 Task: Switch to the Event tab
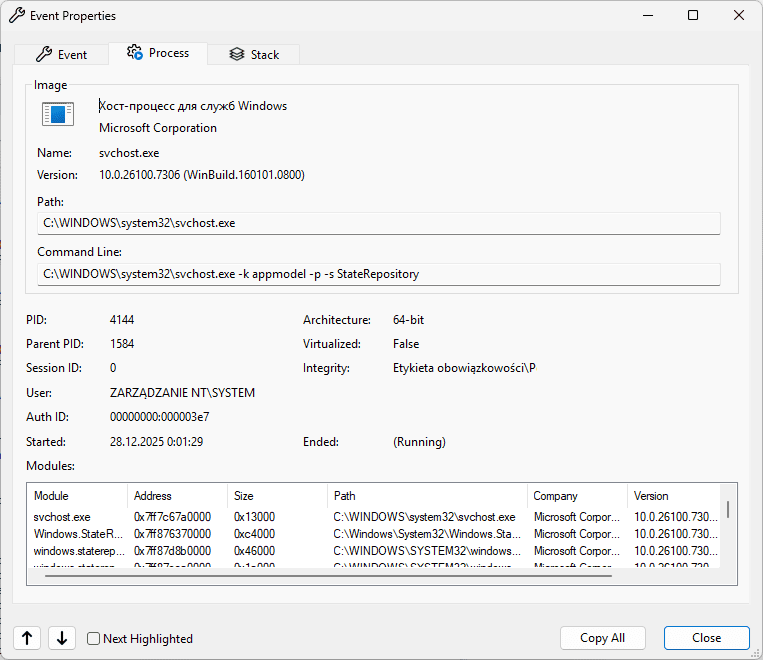pos(61,55)
